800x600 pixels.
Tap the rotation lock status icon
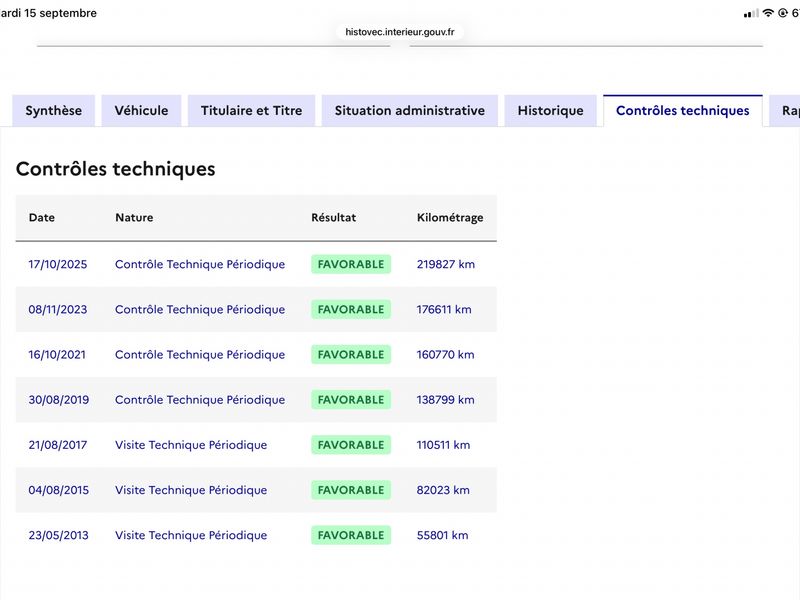[x=783, y=13]
